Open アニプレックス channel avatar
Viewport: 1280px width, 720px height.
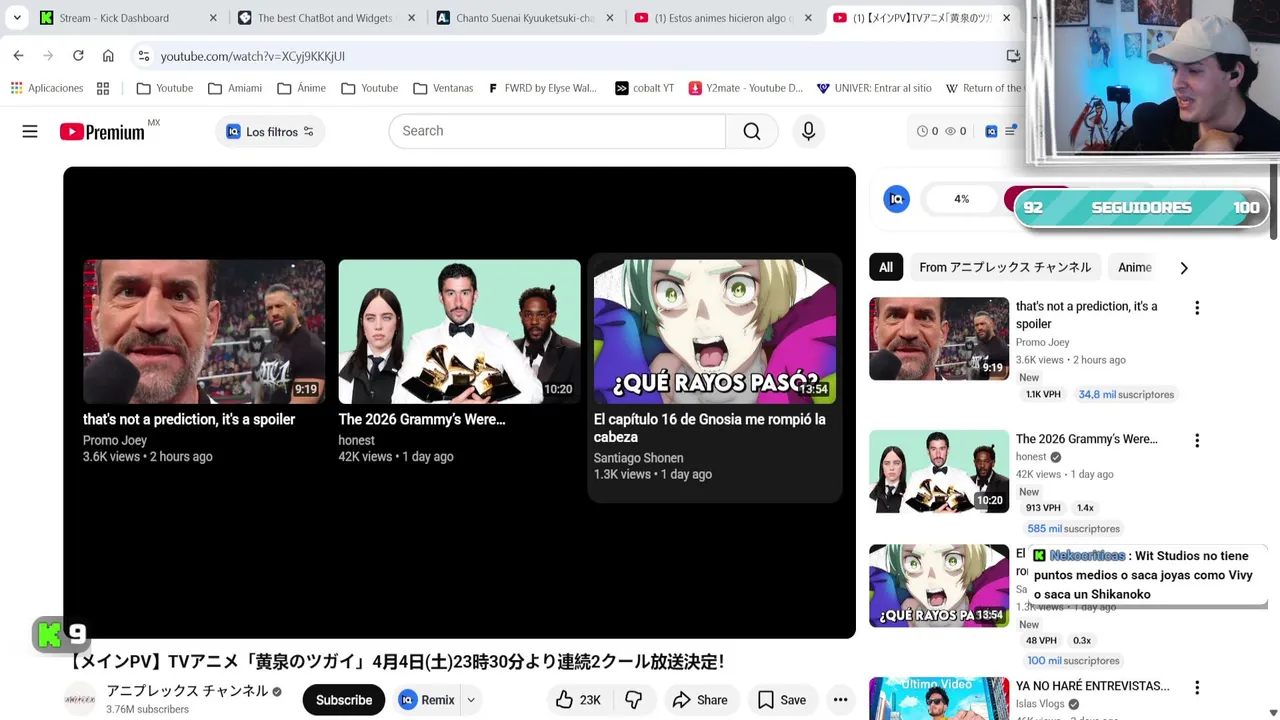pos(80,699)
